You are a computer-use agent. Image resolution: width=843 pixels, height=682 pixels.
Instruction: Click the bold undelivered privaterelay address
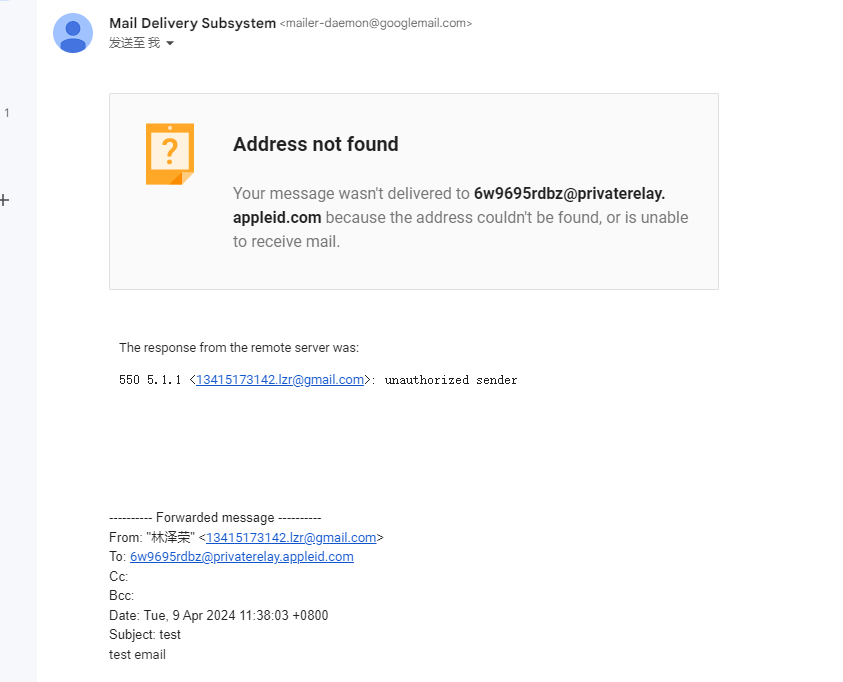[x=449, y=205]
